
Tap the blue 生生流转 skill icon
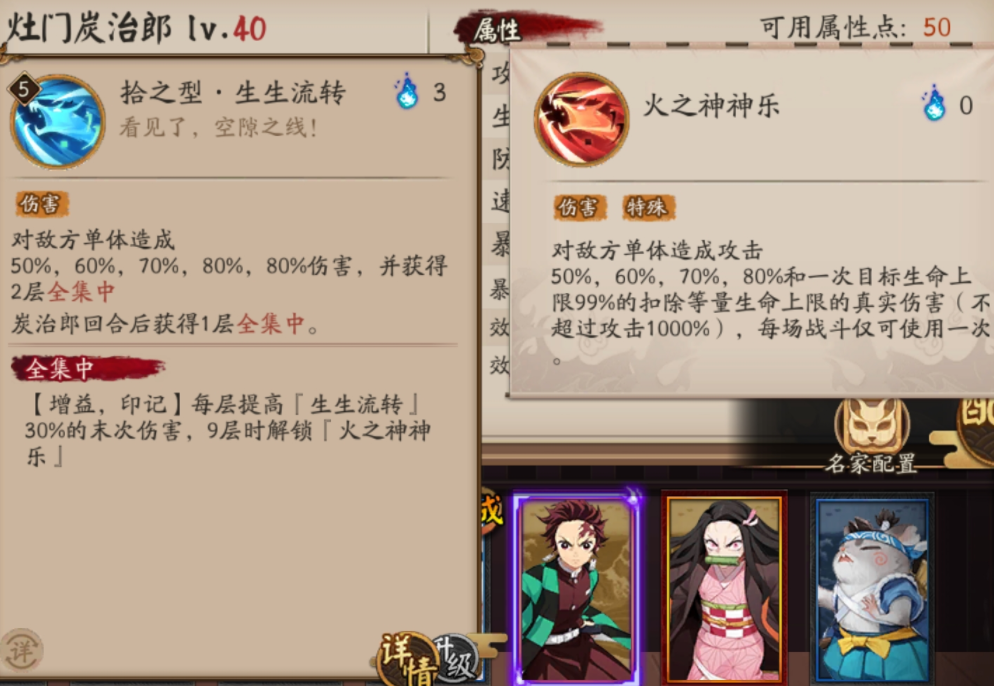click(58, 122)
